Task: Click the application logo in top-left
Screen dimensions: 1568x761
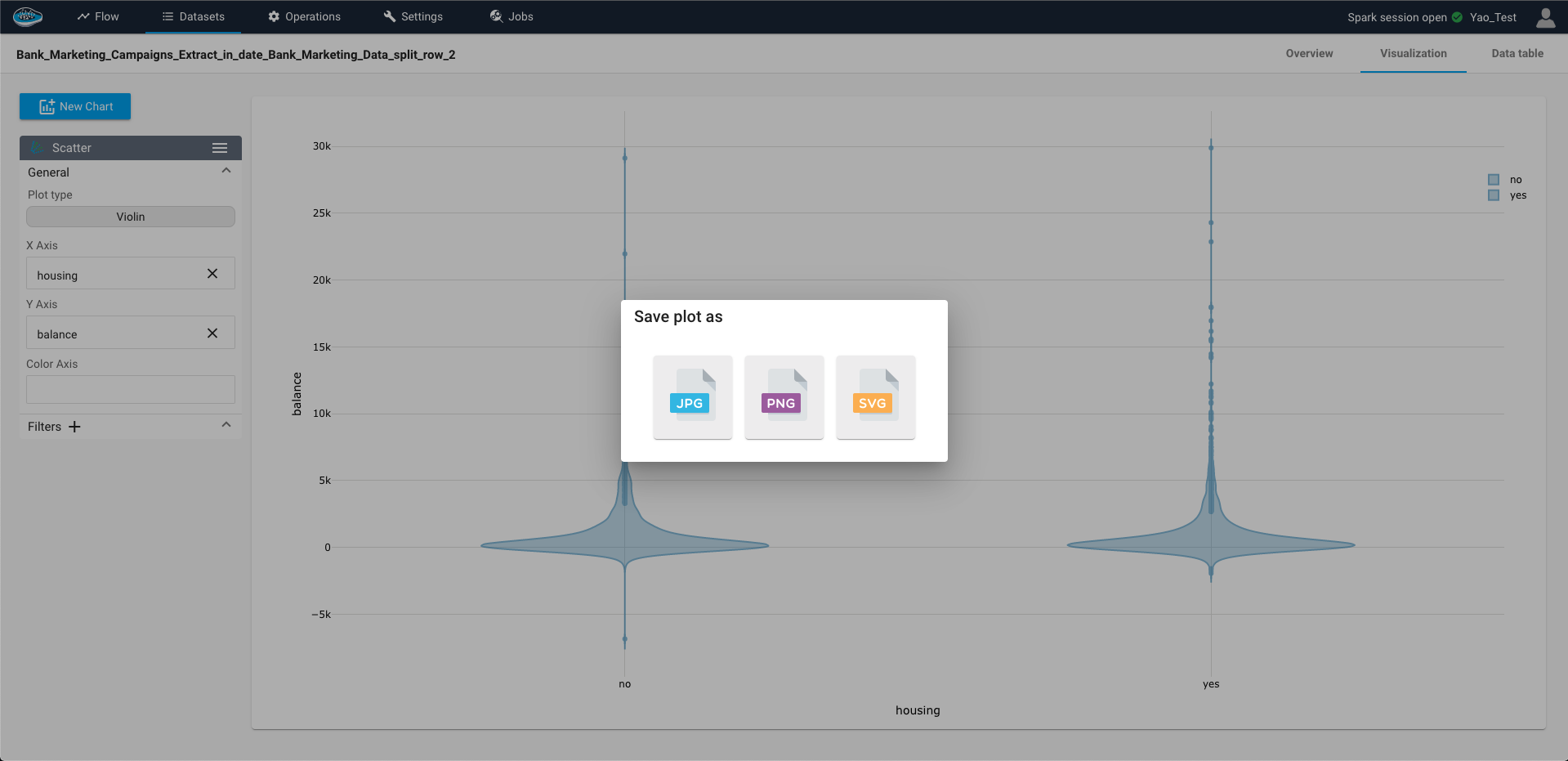Action: (x=28, y=16)
